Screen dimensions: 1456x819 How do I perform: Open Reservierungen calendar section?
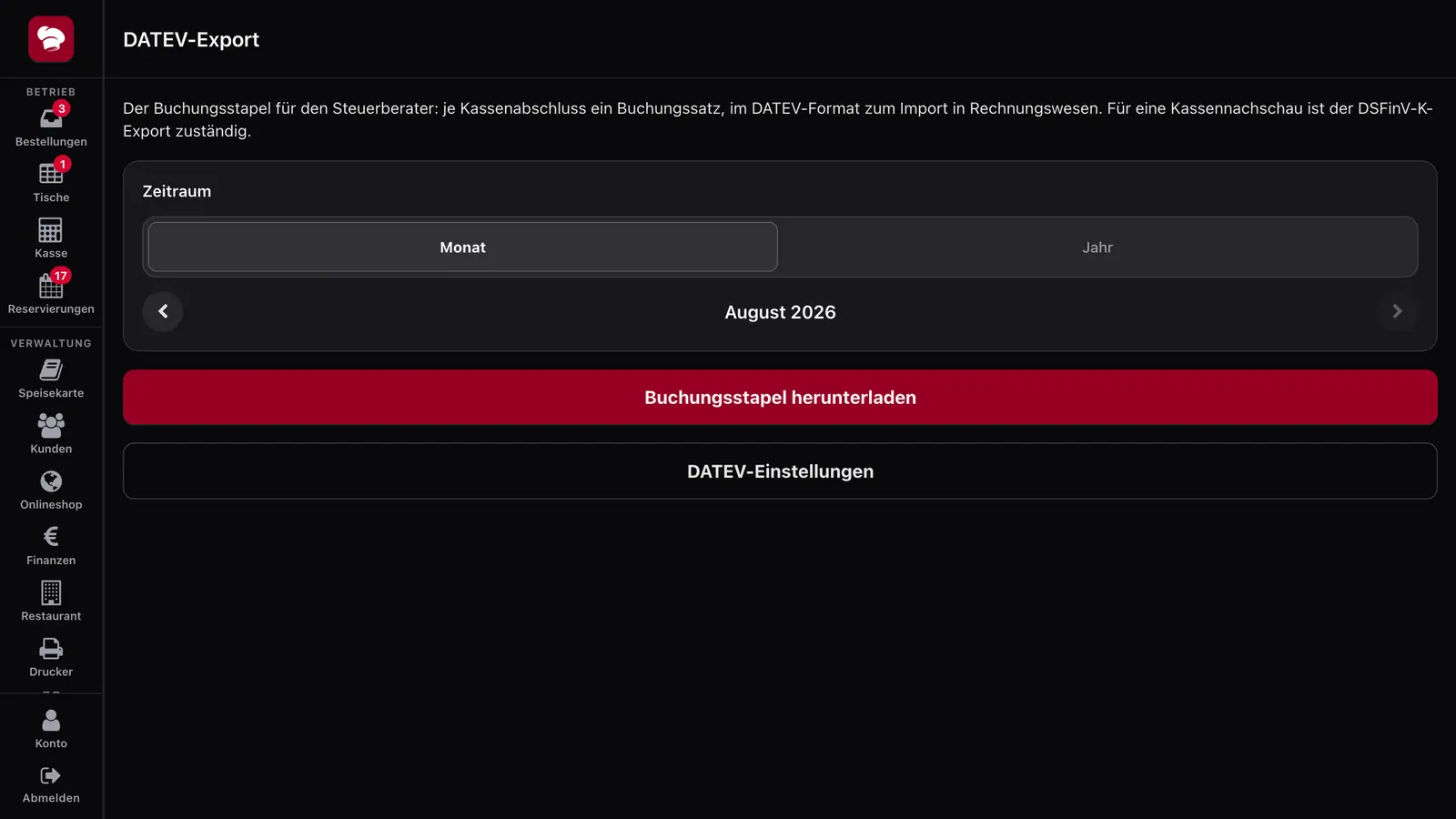pos(51,294)
